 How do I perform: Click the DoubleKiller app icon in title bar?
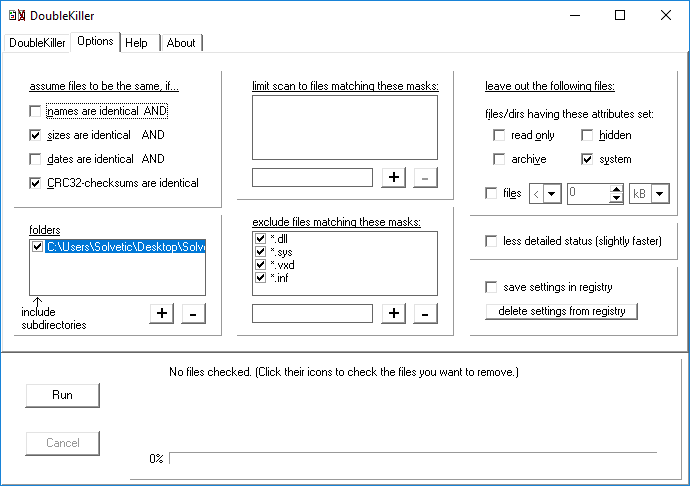[17, 15]
